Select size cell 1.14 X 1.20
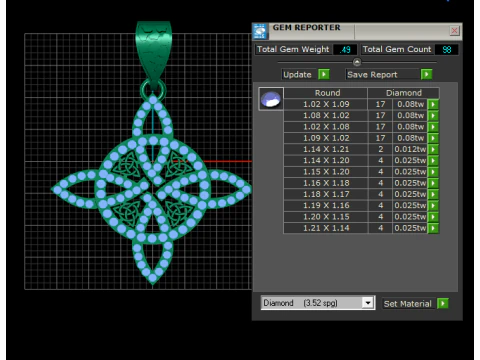 326,161
